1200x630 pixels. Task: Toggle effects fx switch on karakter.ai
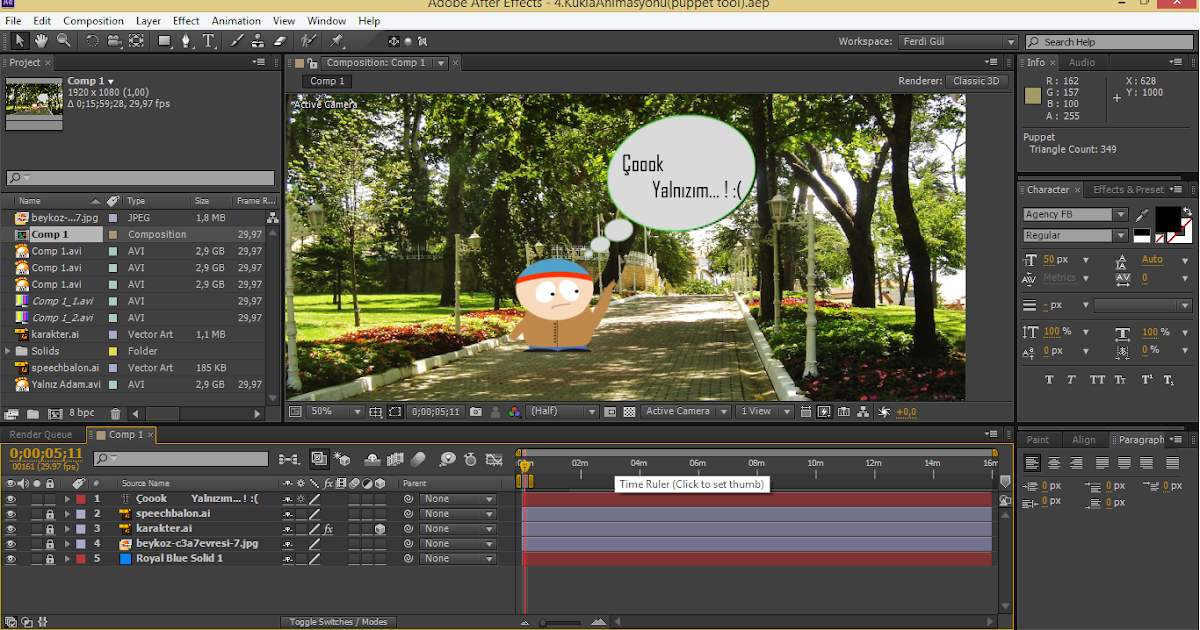click(327, 528)
